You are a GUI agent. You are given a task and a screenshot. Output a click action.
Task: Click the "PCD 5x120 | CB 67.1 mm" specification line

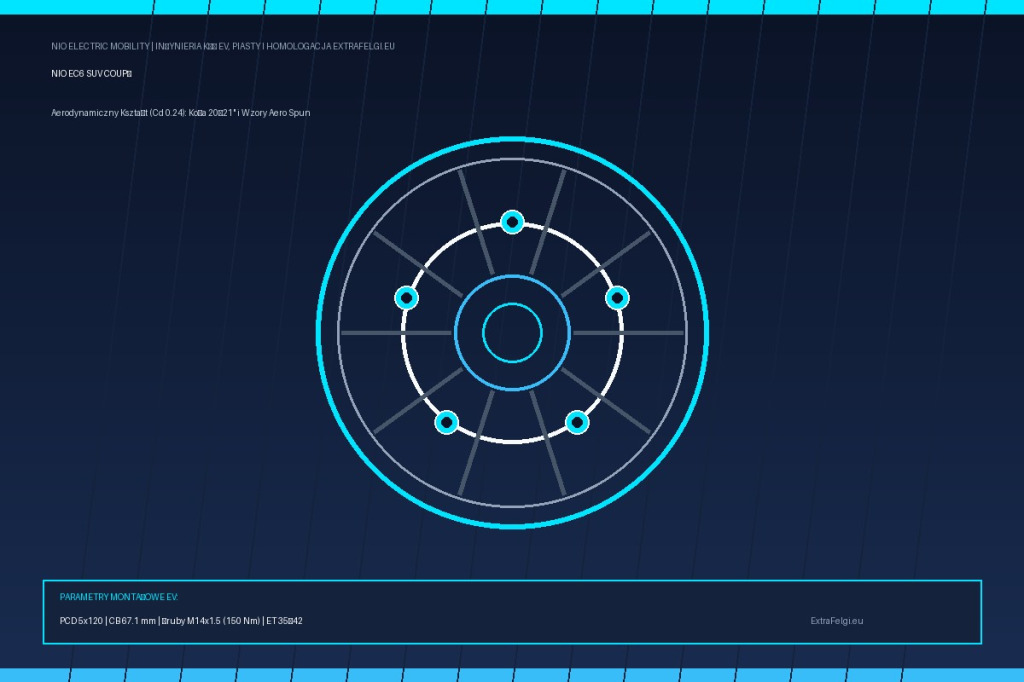click(181, 621)
